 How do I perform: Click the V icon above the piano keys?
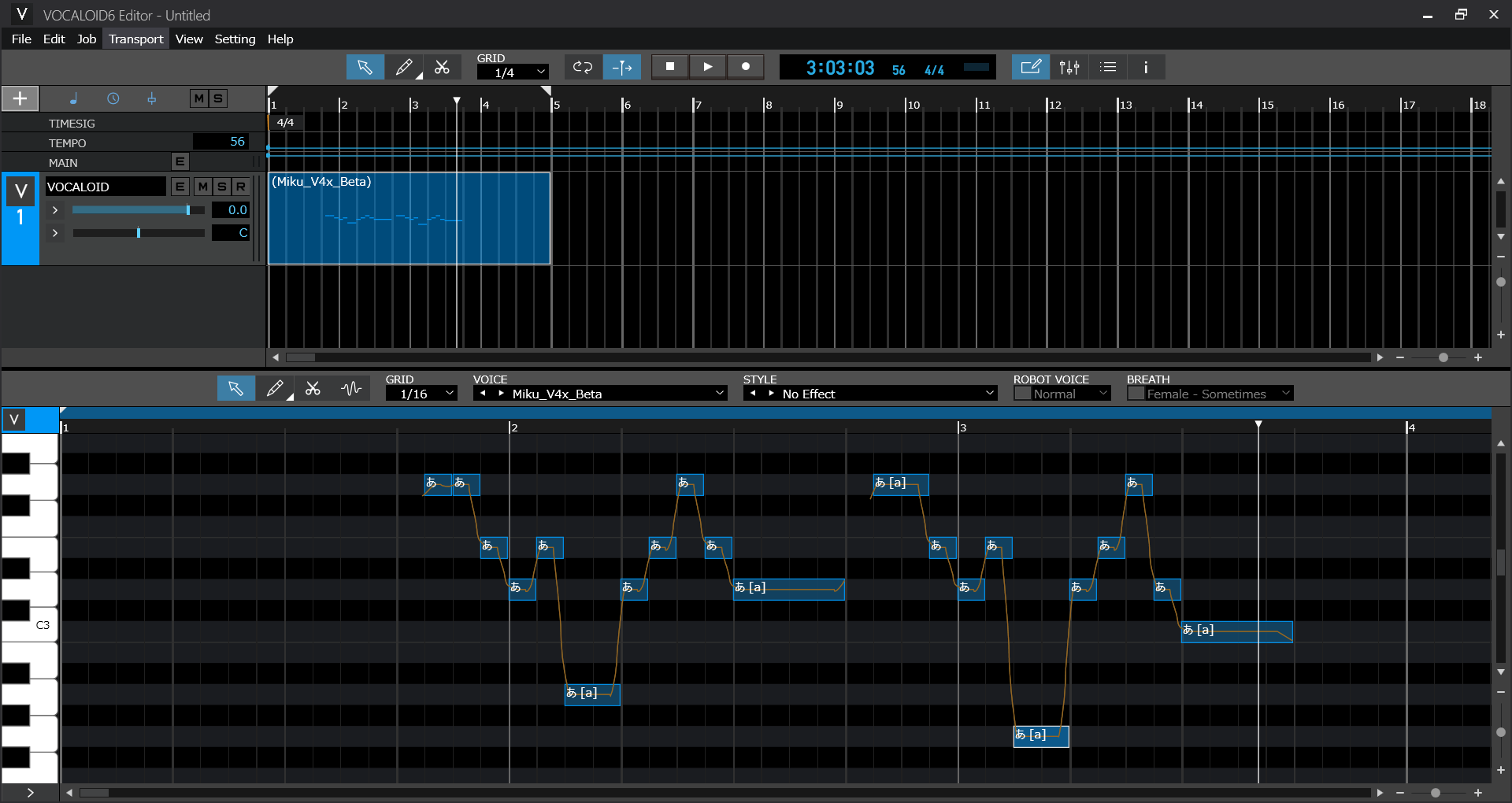[14, 420]
